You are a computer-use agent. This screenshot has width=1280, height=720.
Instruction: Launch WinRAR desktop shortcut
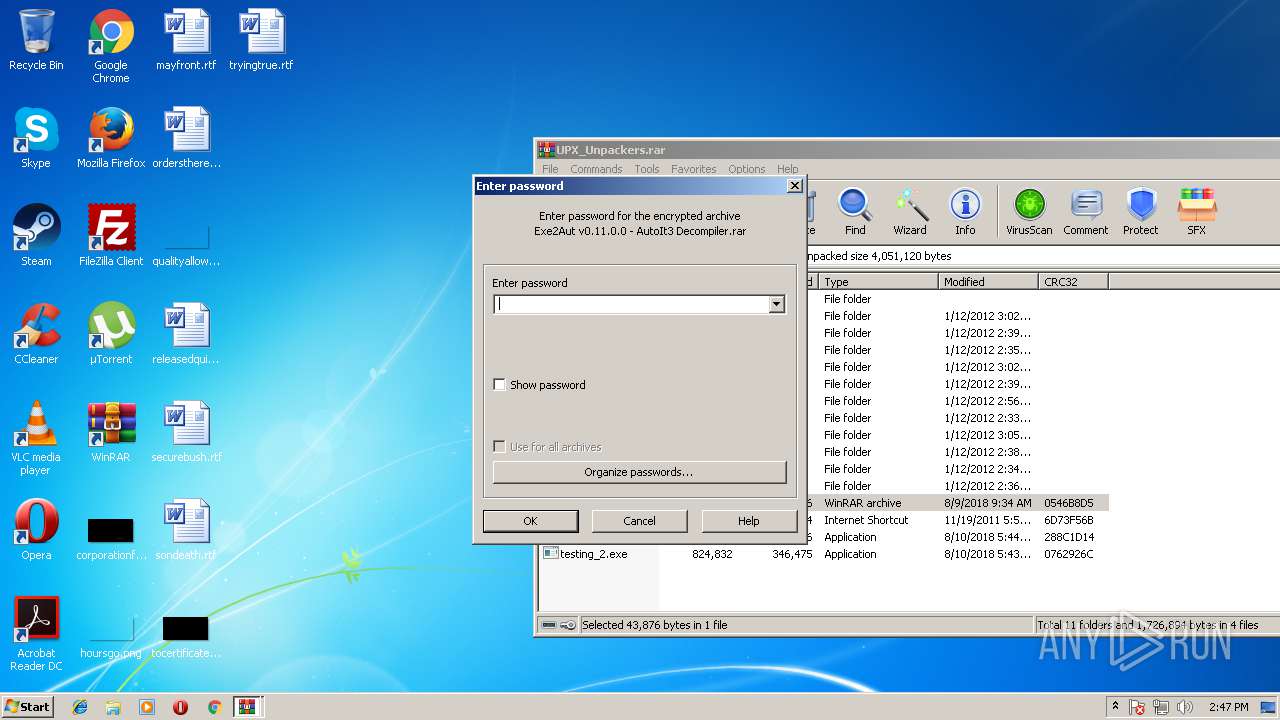click(111, 432)
